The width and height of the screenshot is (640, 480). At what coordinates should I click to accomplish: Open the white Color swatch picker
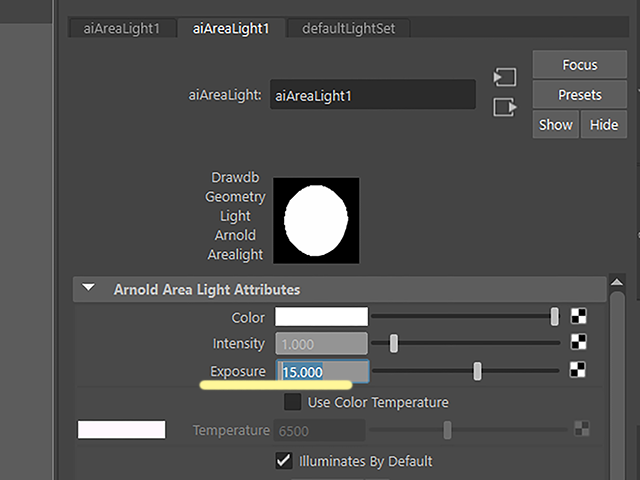pos(321,317)
